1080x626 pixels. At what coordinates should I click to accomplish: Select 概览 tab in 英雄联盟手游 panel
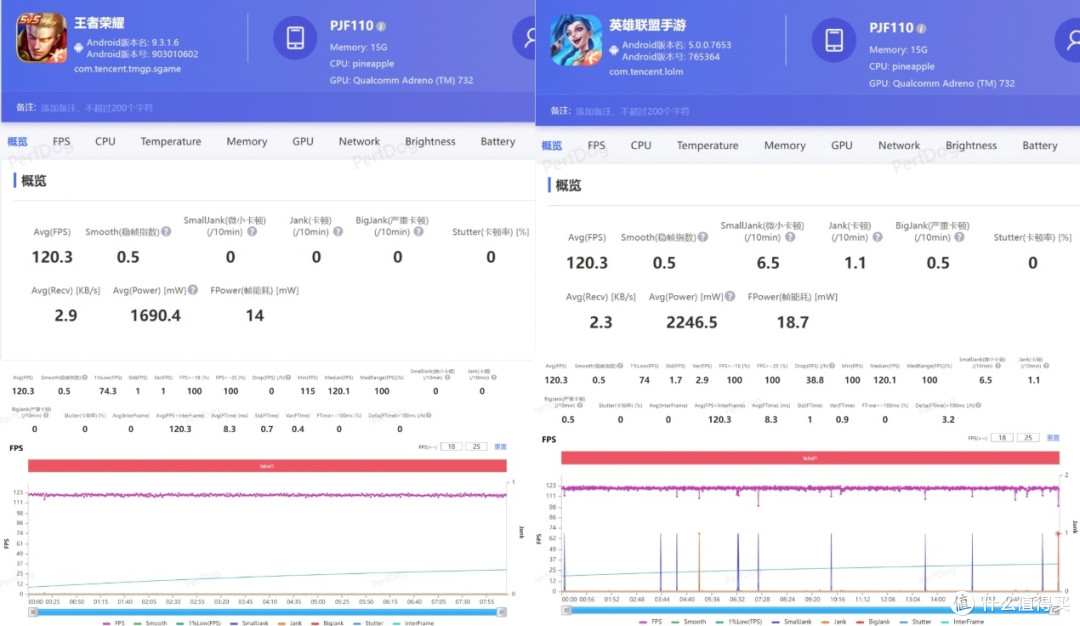point(552,145)
